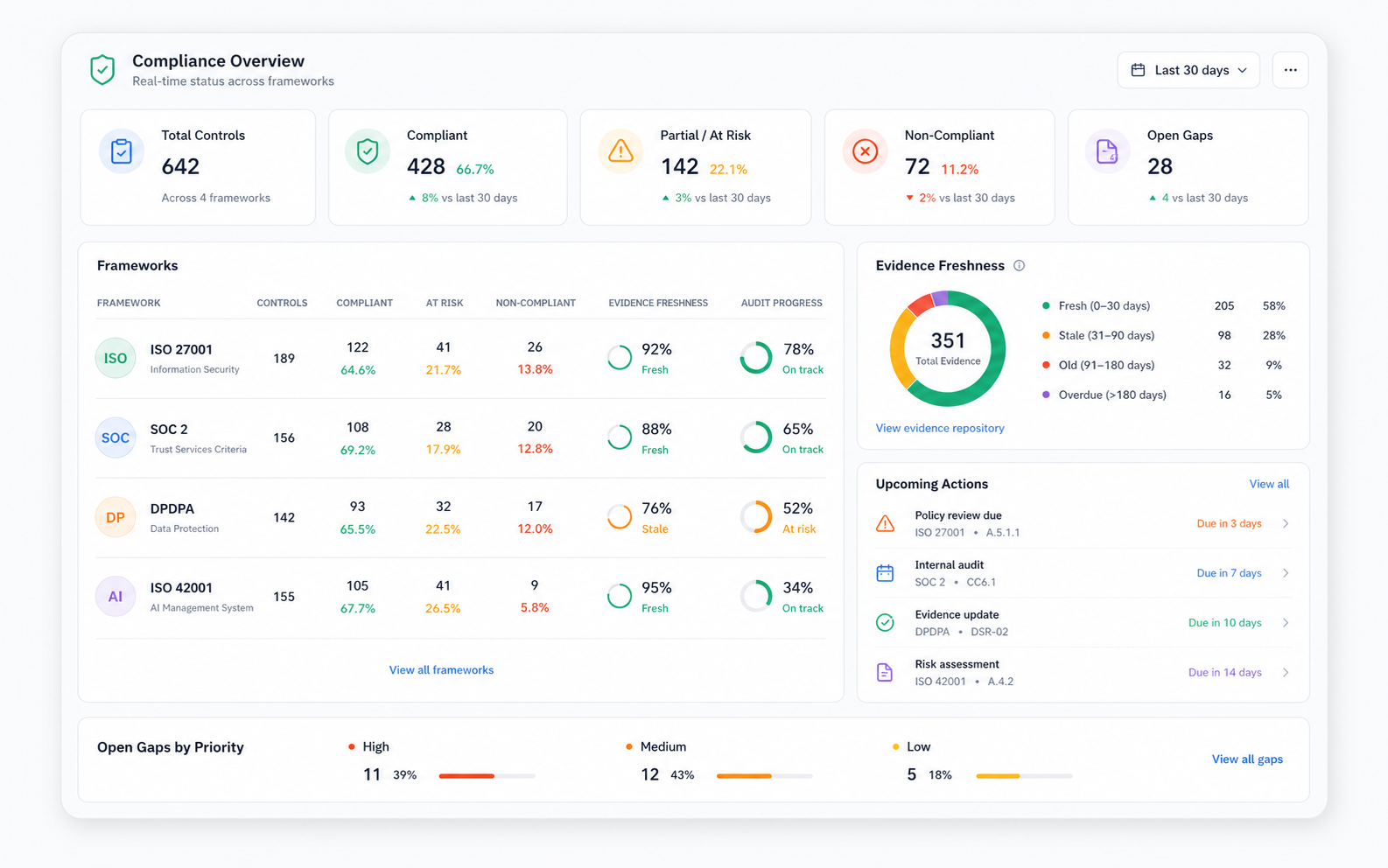Click the Compliant shield check icon
The width and height of the screenshot is (1388, 868).
368,151
